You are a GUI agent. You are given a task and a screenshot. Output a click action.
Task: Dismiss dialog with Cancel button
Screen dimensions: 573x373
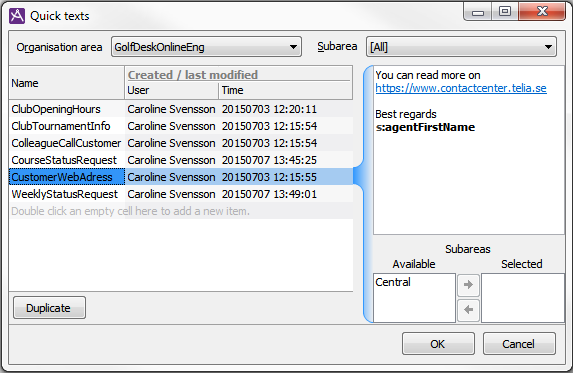coord(519,343)
